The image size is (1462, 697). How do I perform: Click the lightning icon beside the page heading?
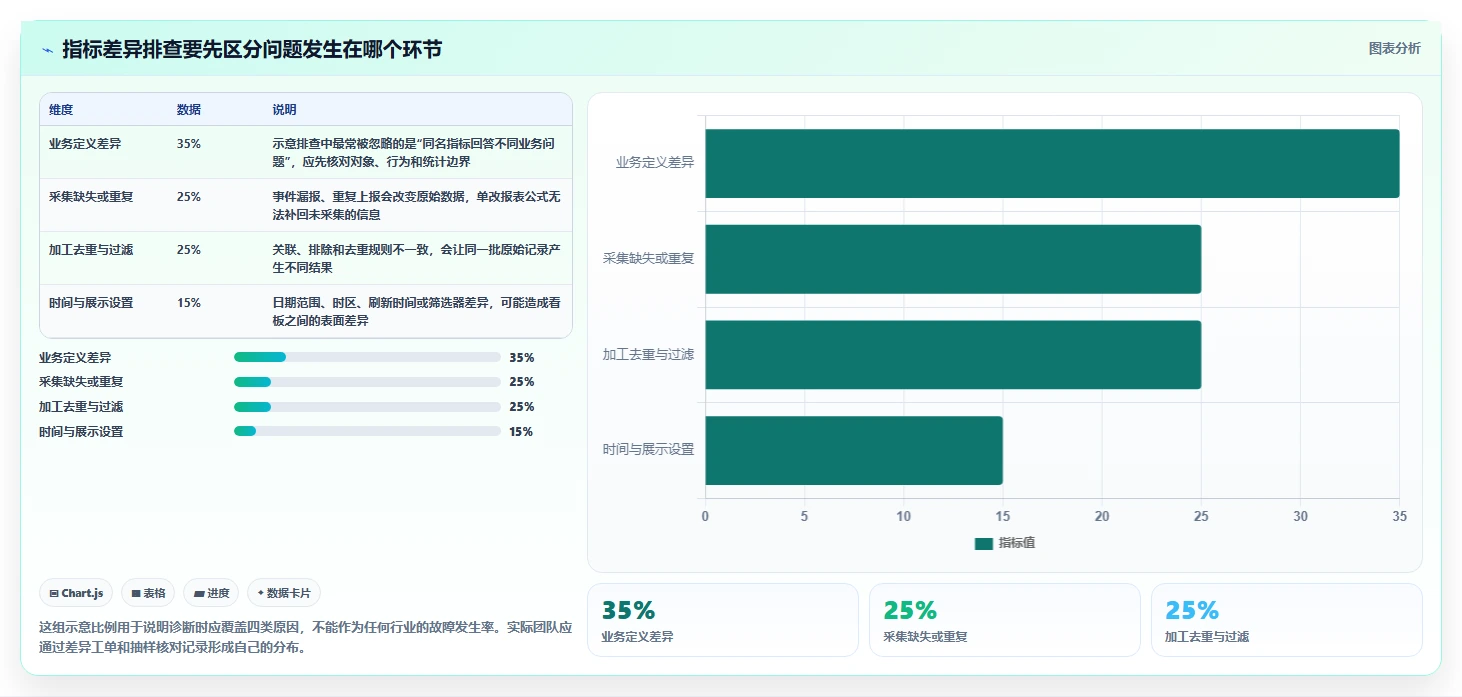(x=47, y=50)
